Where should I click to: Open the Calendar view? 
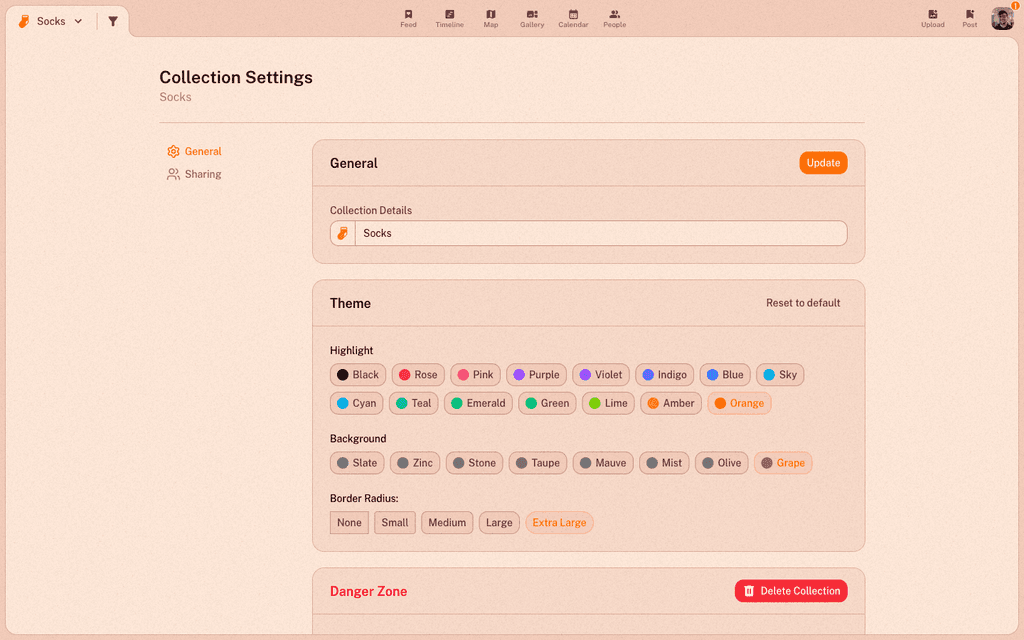(573, 18)
